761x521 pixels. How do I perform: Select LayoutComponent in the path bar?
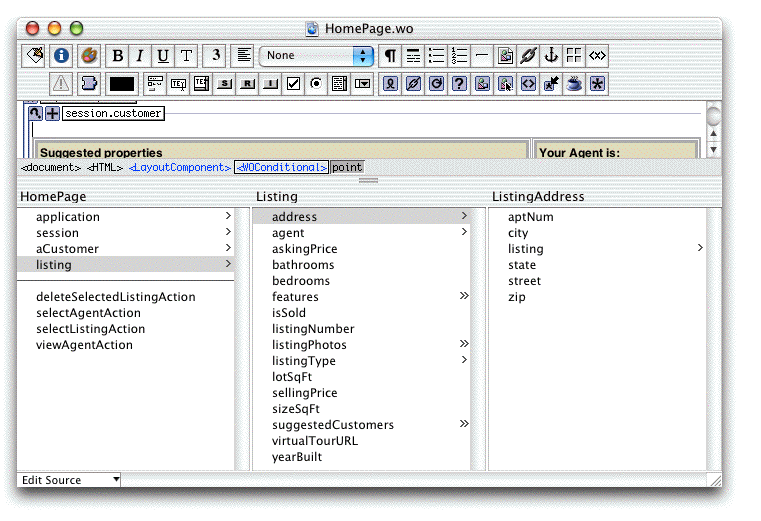click(x=180, y=167)
